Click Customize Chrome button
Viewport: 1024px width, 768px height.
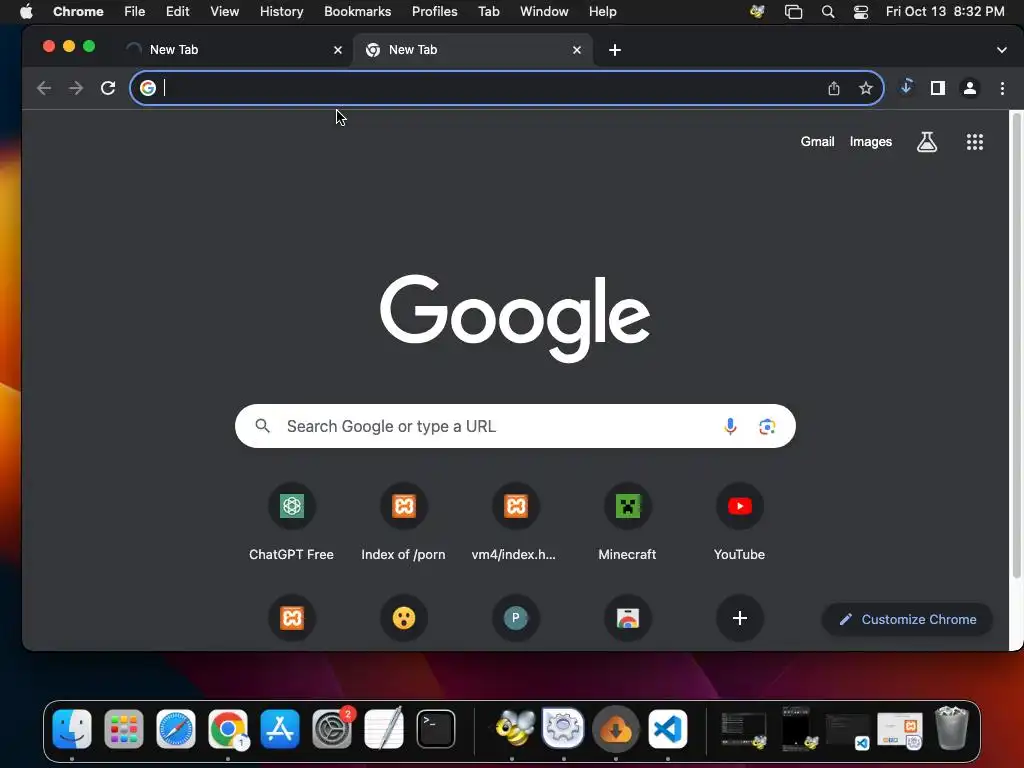[907, 619]
